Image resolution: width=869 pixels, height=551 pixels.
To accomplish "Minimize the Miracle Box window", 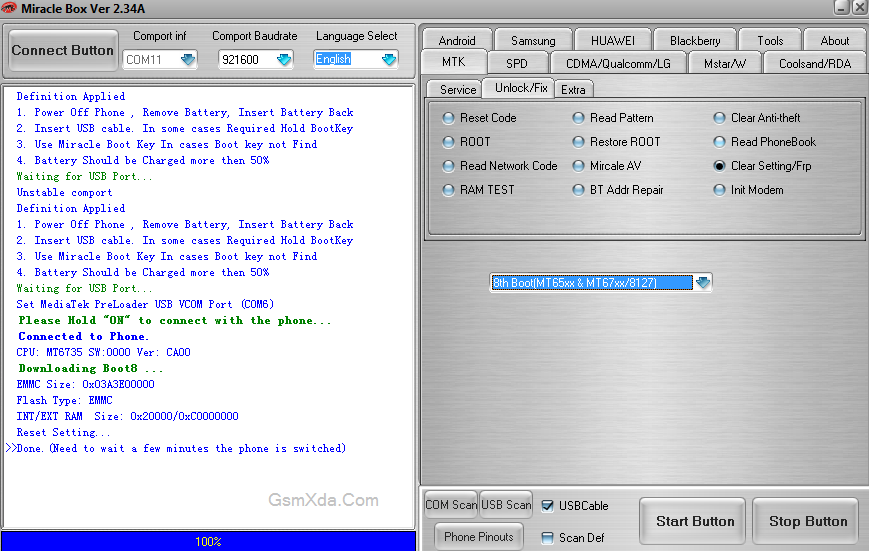I will pos(841,7).
